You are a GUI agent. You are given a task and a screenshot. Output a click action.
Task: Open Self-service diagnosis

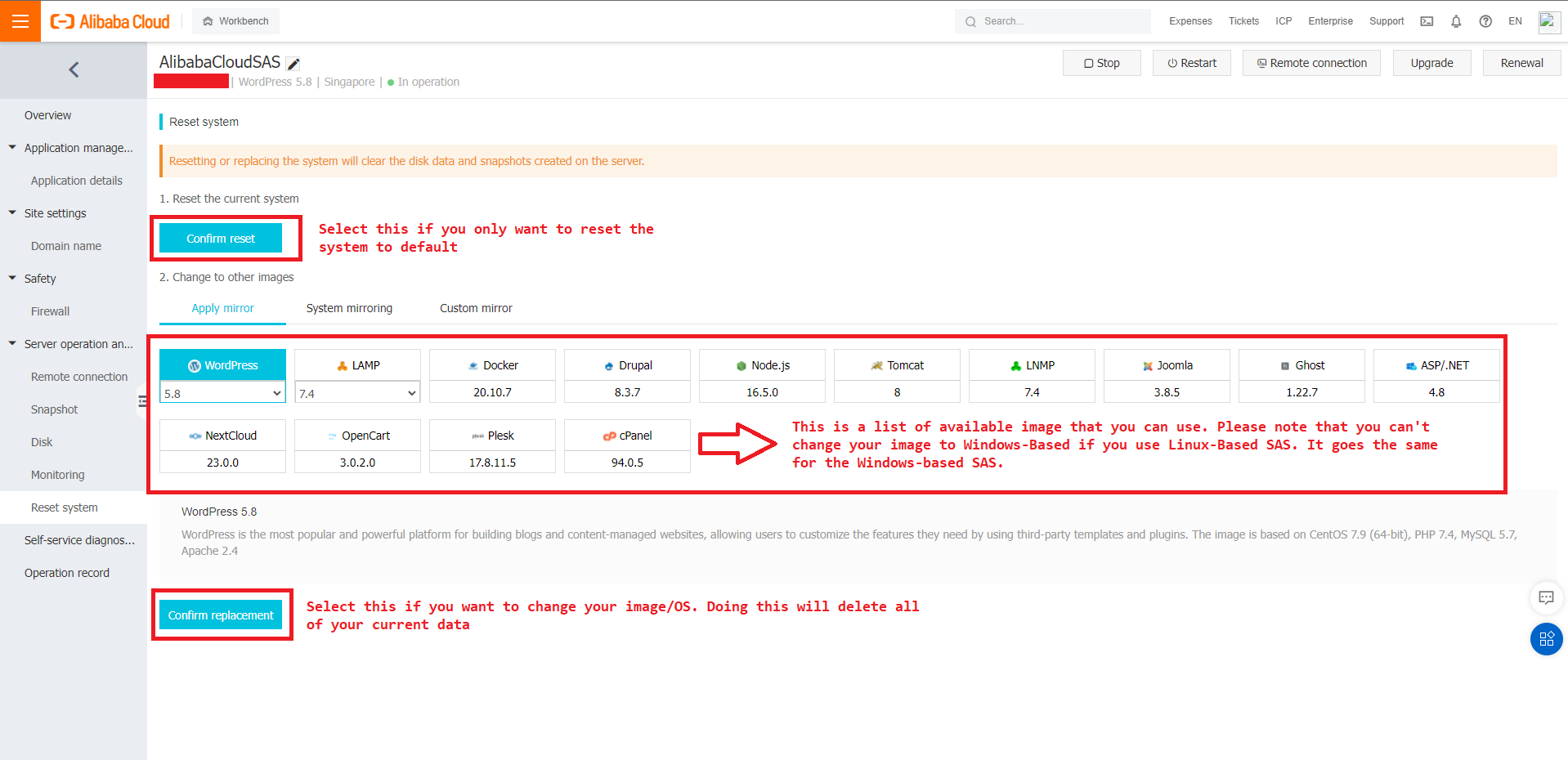(x=74, y=540)
